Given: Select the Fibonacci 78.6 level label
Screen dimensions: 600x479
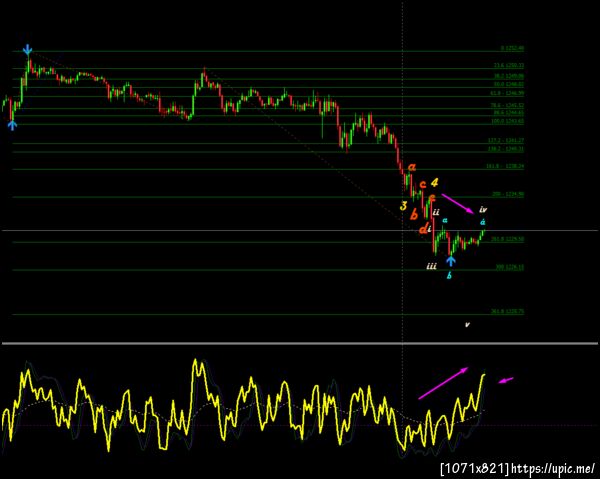Looking at the screenshot, I should (508, 105).
